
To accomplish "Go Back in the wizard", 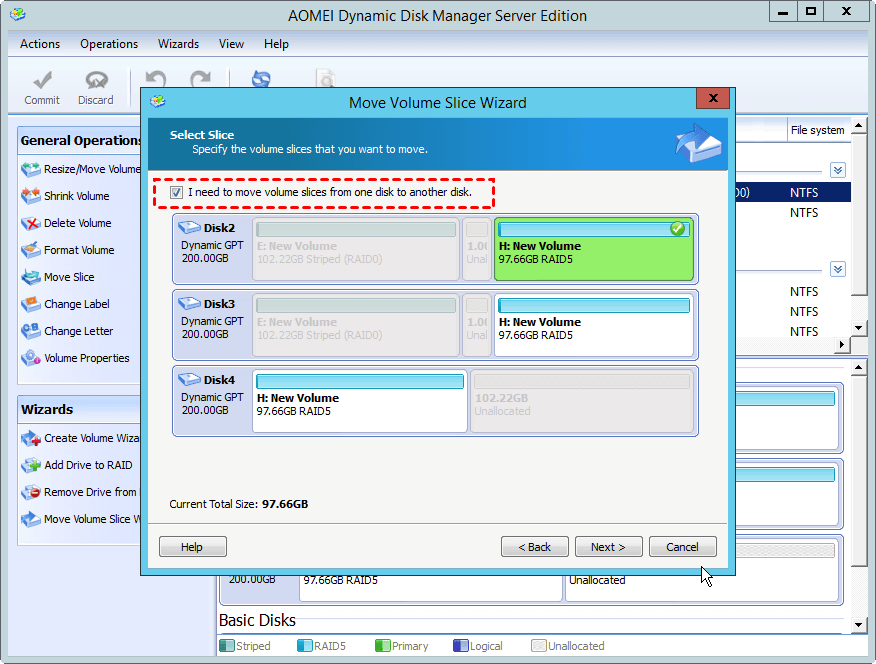I will [x=535, y=547].
